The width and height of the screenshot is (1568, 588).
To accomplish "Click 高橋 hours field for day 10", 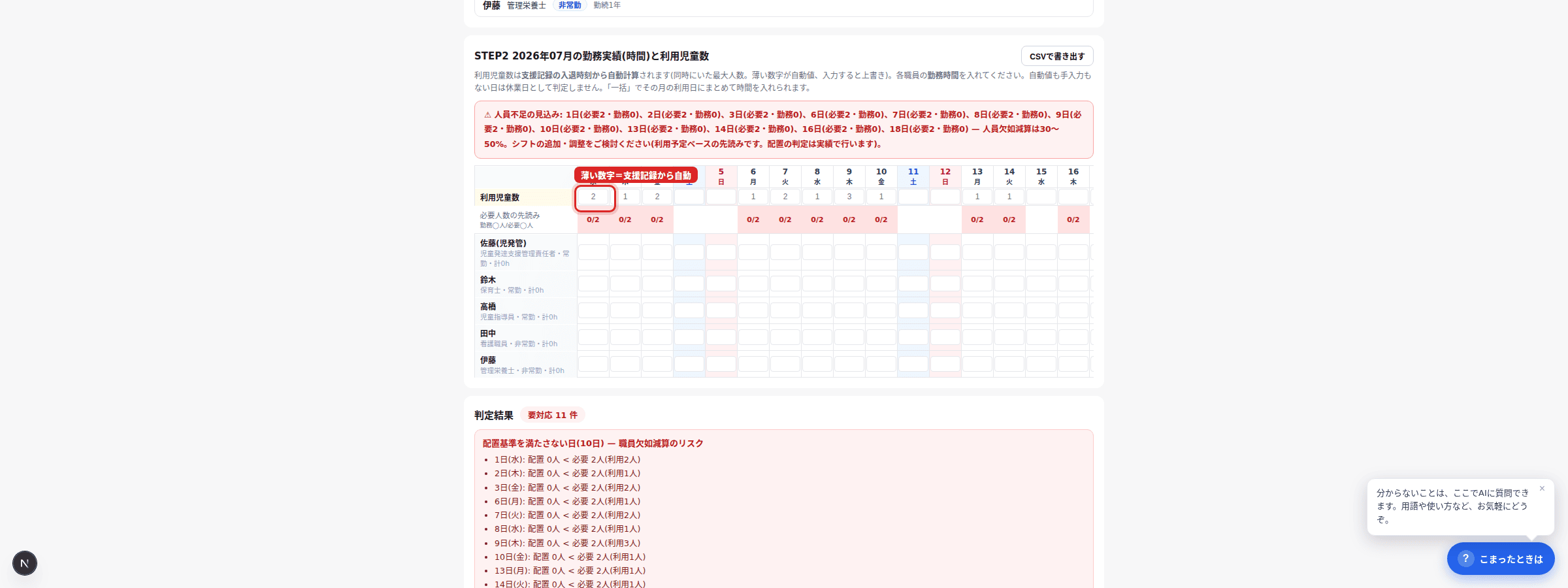I will click(881, 310).
